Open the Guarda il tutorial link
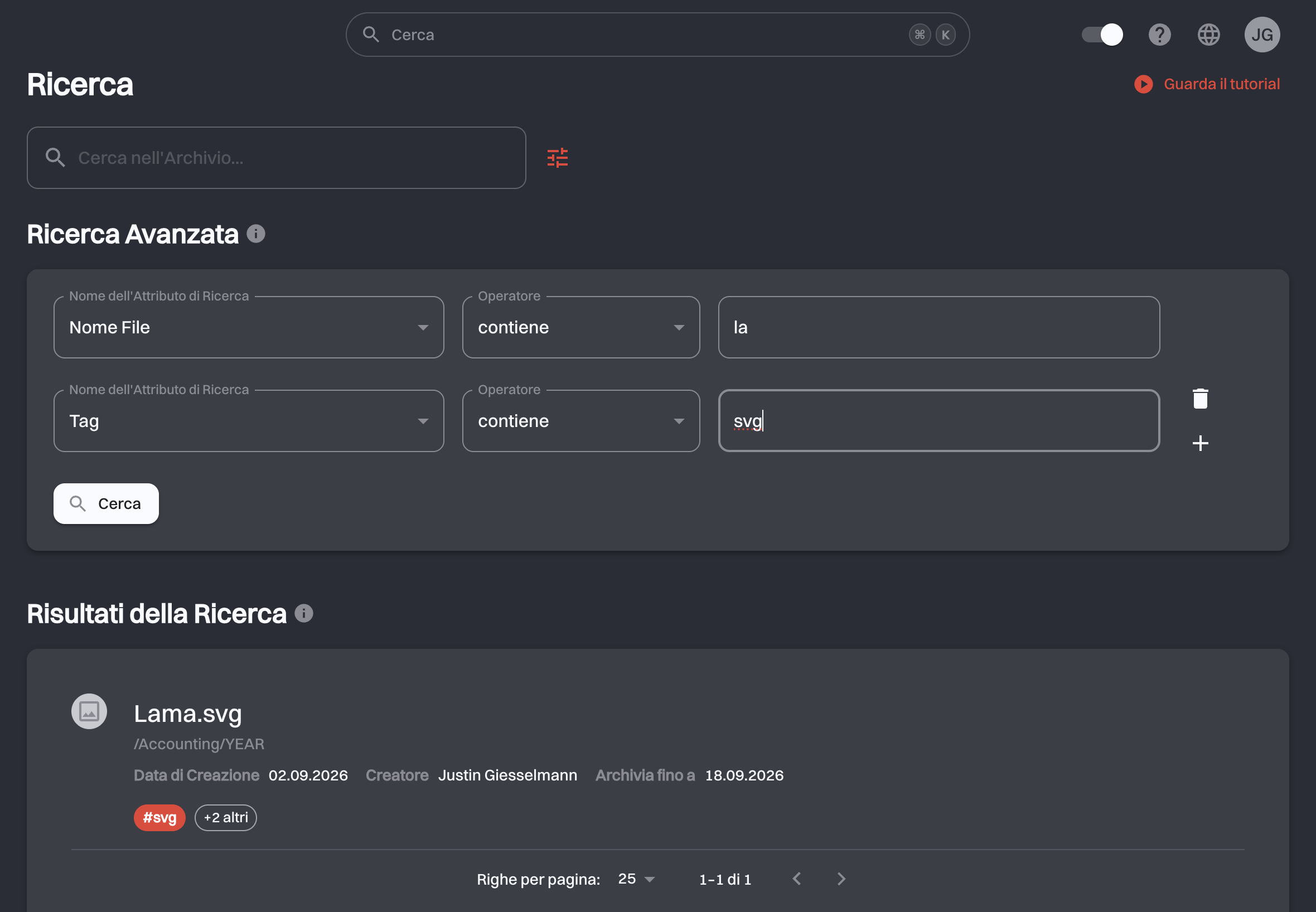Viewport: 1316px width, 912px height. tap(1221, 84)
